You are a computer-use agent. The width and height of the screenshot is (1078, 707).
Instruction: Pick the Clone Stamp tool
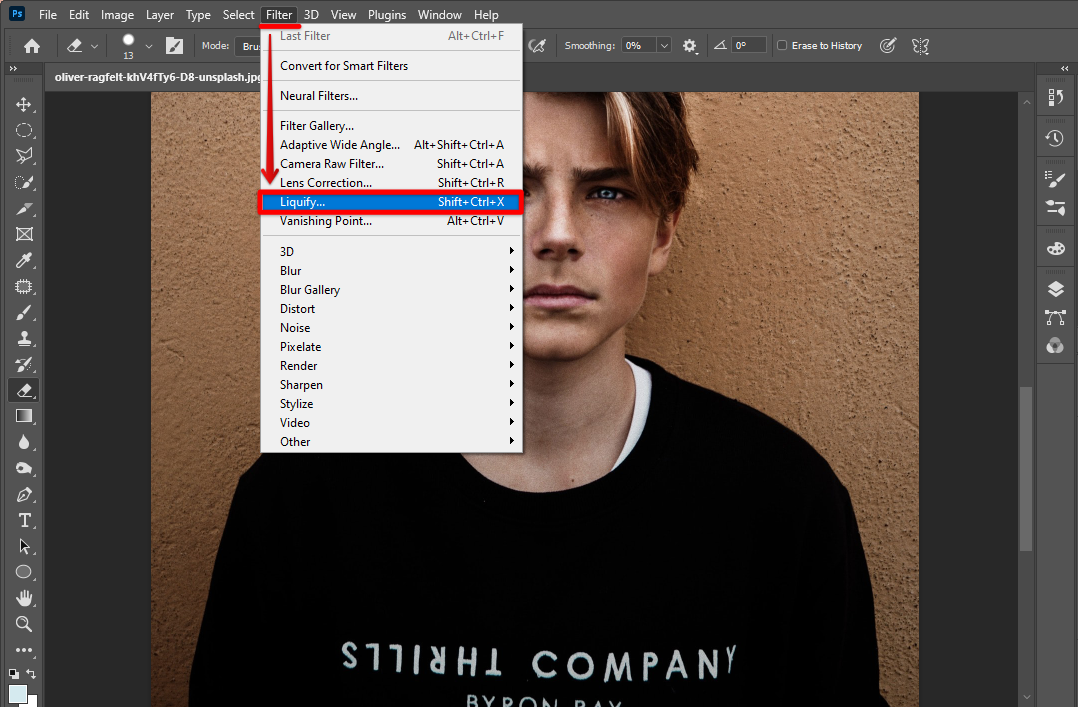pos(24,339)
